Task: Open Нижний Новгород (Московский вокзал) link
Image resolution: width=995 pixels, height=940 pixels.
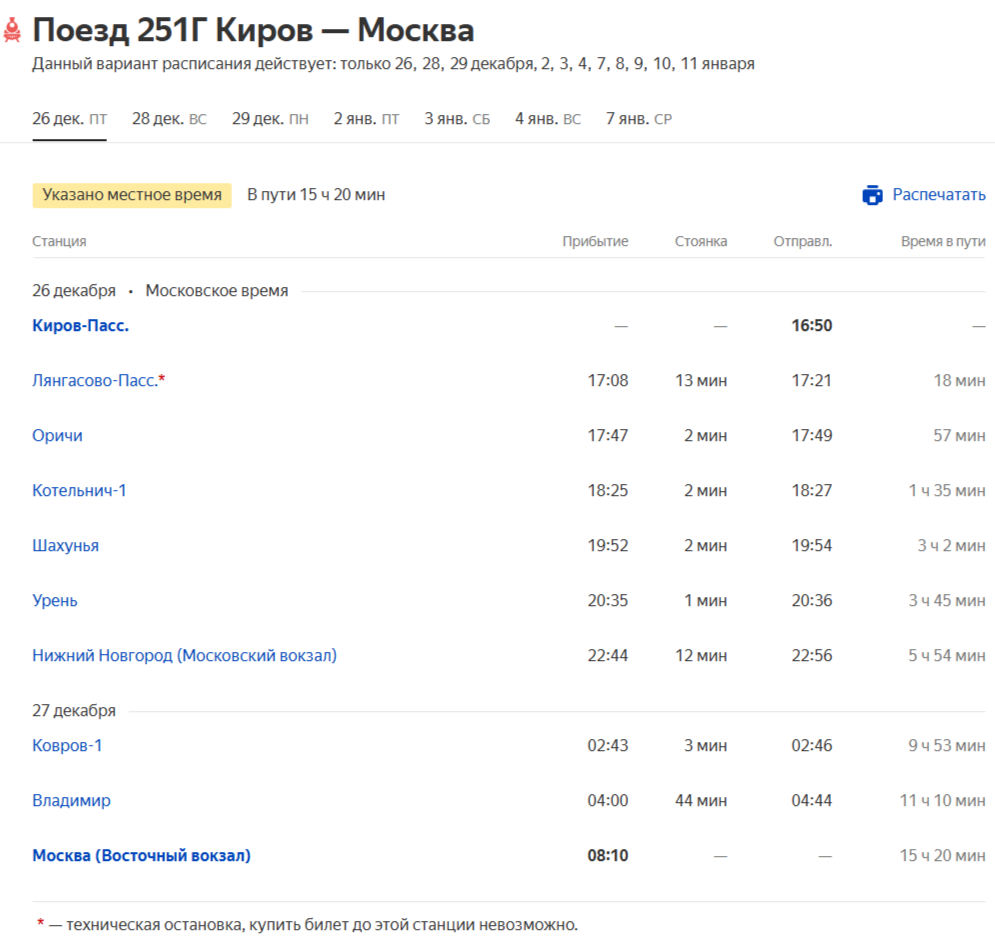Action: 184,656
